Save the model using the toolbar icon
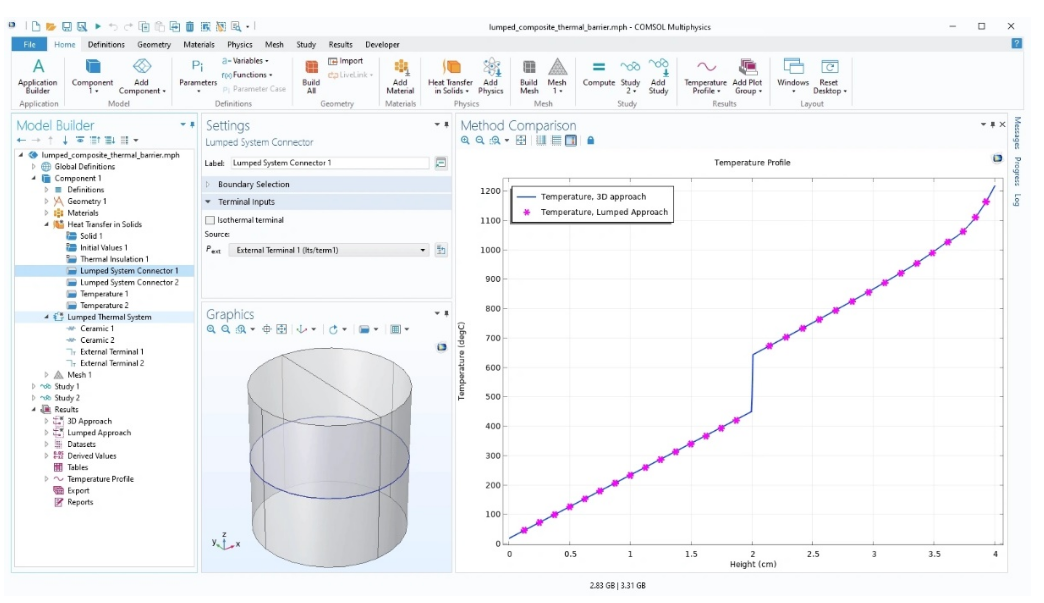Image resolution: width=1044 pixels, height=603 pixels. click(67, 27)
